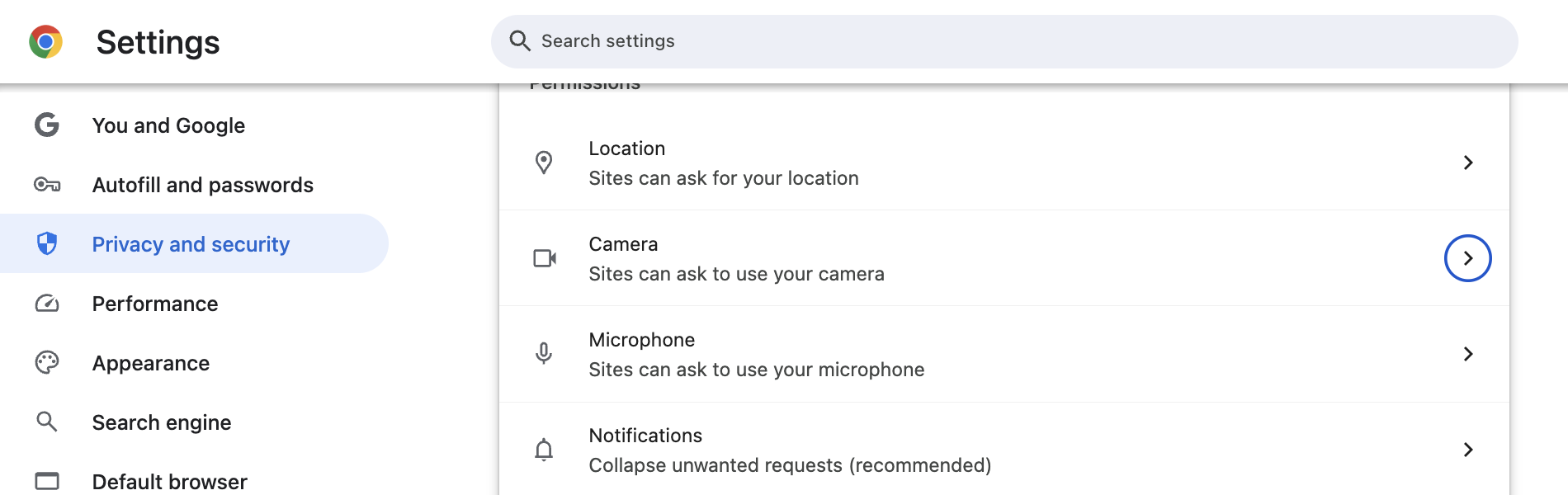Open Camera settings via highlighted chevron
This screenshot has height=495, width=1568.
tap(1467, 258)
